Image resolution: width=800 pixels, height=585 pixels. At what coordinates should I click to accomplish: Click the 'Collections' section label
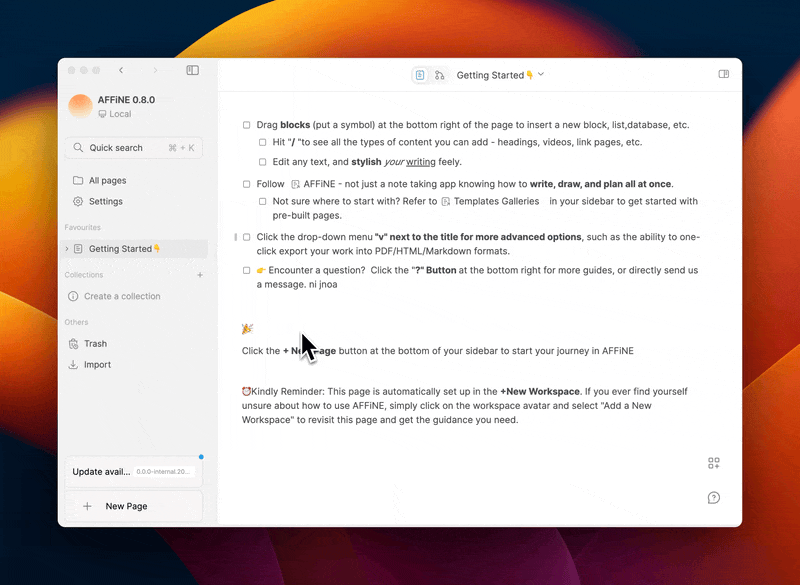coord(84,275)
